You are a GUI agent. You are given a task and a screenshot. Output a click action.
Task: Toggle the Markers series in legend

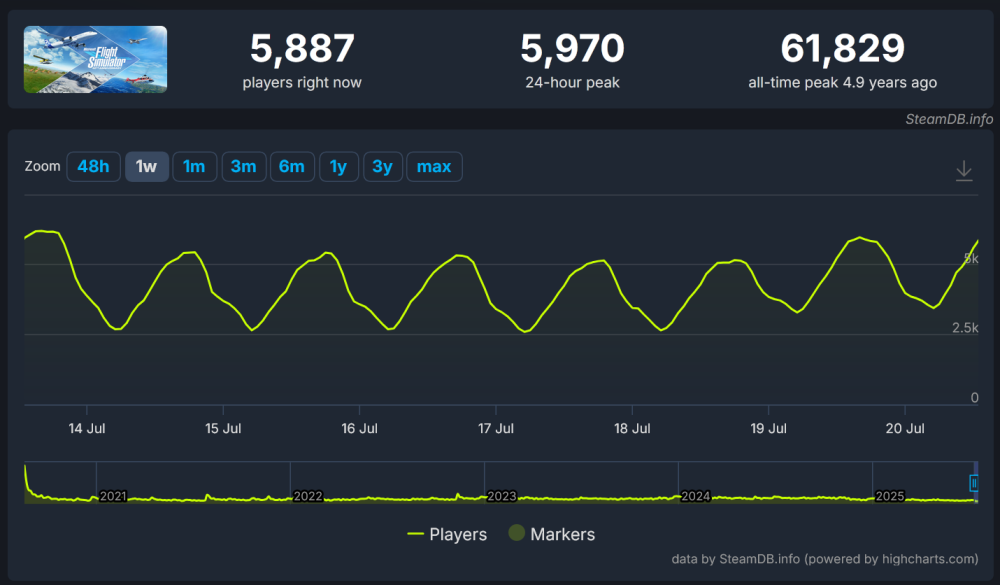(551, 534)
